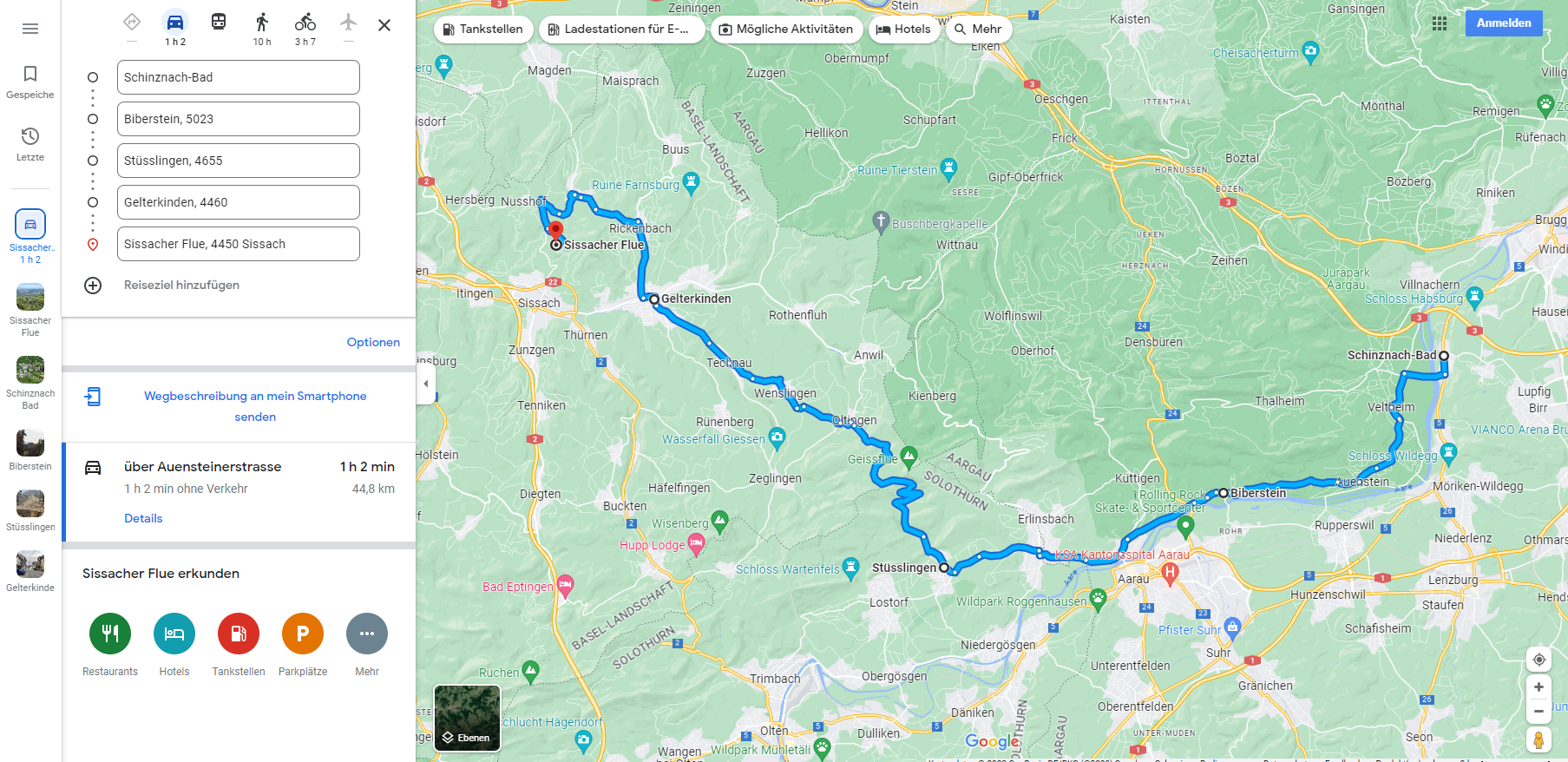Open the hamburger main menu
The width and height of the screenshot is (1568, 762).
tap(30, 29)
